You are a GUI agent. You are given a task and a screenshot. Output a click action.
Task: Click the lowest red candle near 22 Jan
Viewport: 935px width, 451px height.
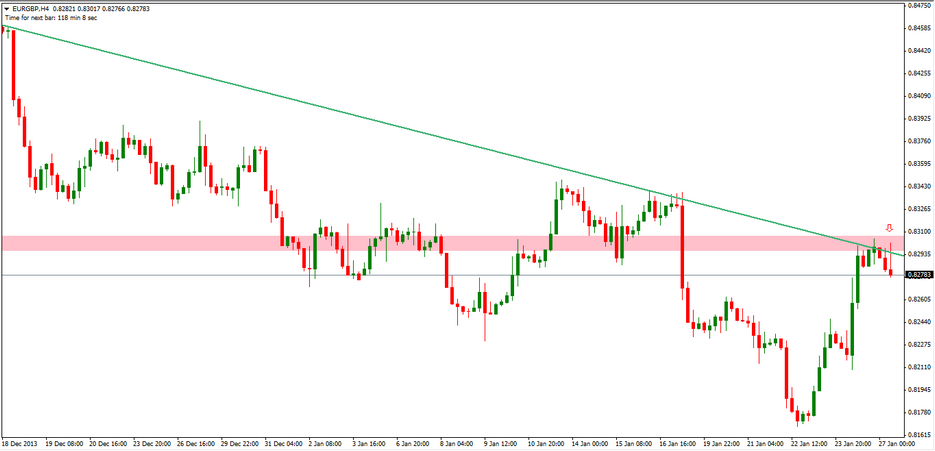click(x=798, y=414)
